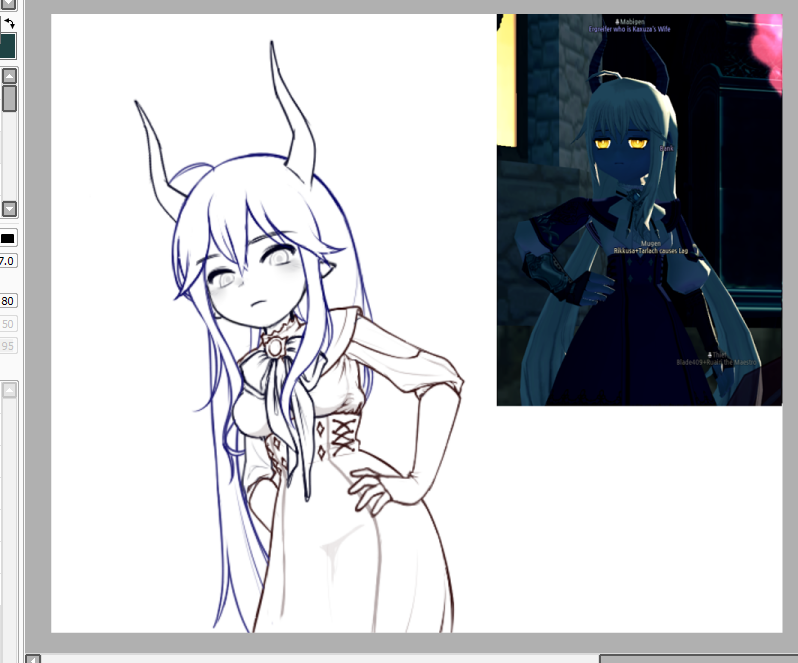Click the horizontal canvas scrollbar thumb

pos(698,659)
